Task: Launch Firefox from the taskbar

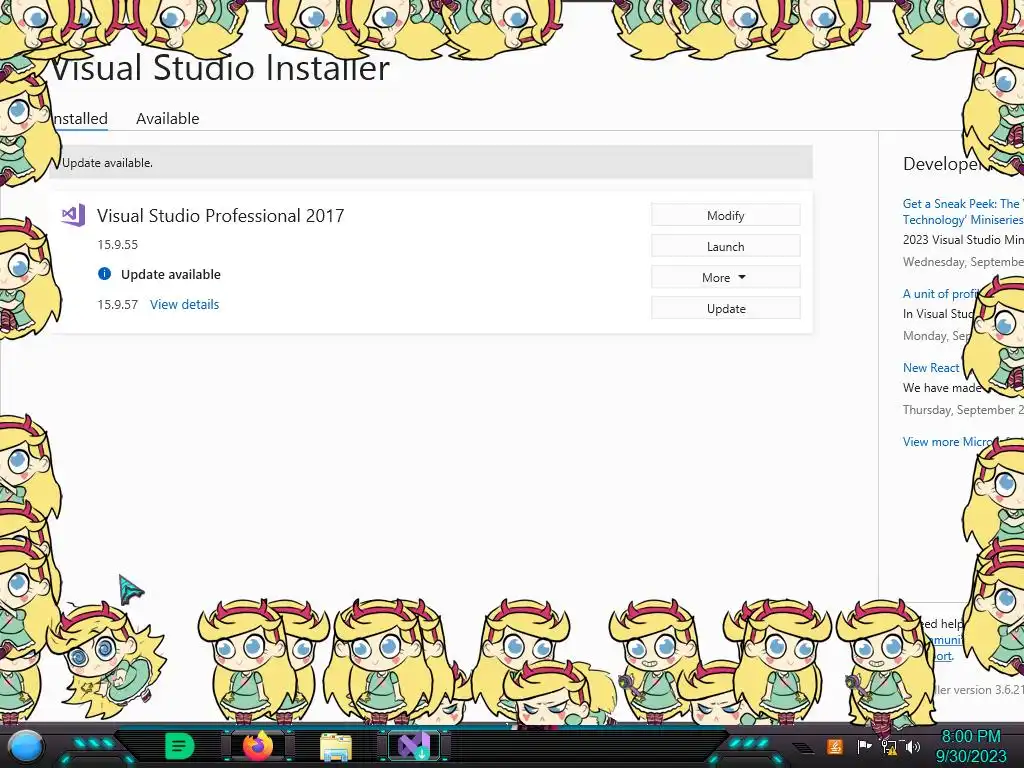Action: click(258, 746)
